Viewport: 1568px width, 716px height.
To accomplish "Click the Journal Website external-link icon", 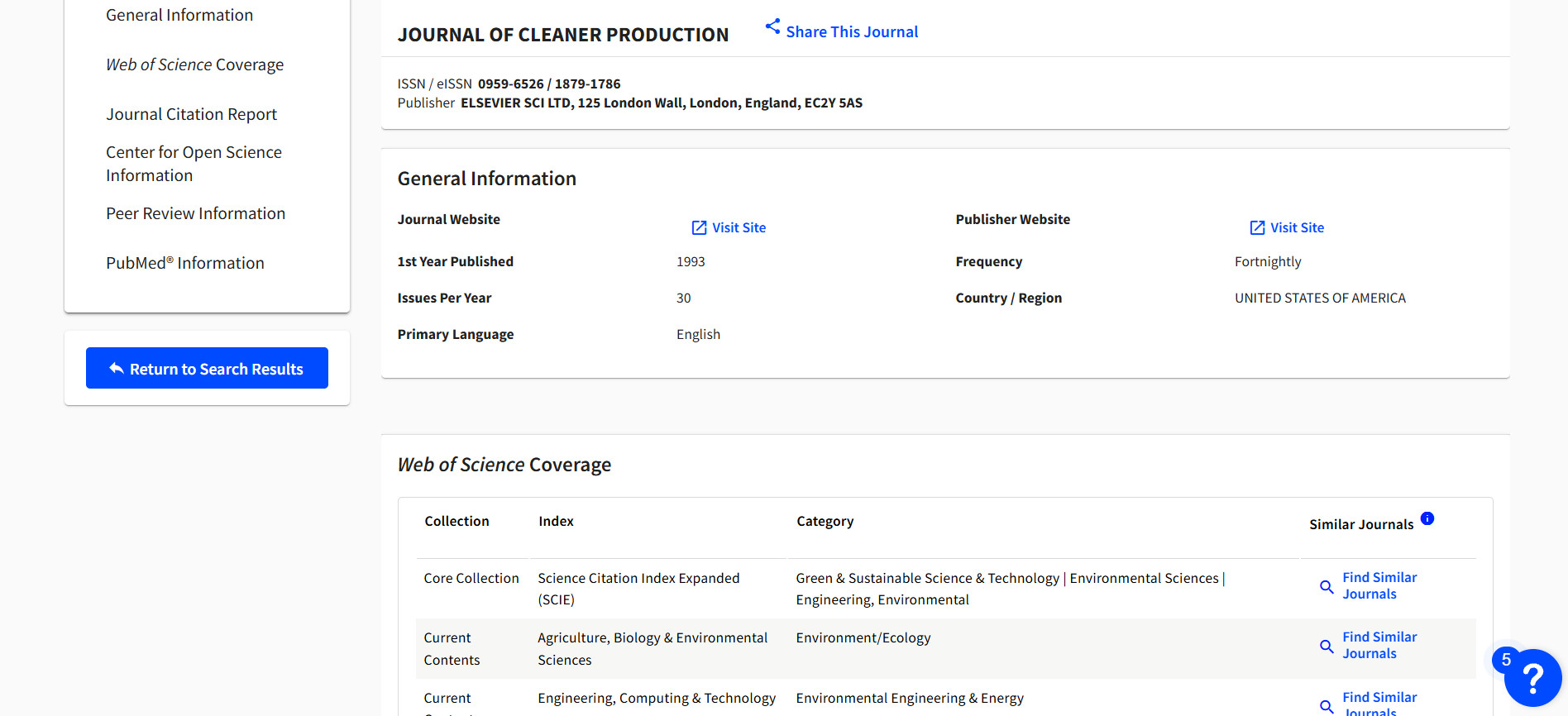I will tap(699, 227).
